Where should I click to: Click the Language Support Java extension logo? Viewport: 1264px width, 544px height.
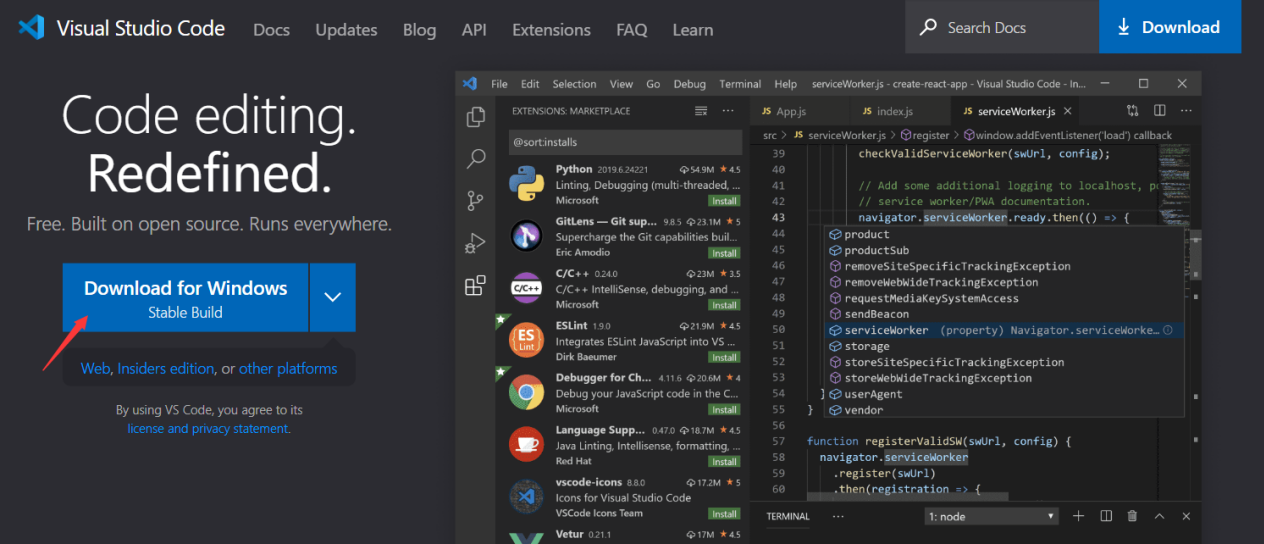click(526, 444)
